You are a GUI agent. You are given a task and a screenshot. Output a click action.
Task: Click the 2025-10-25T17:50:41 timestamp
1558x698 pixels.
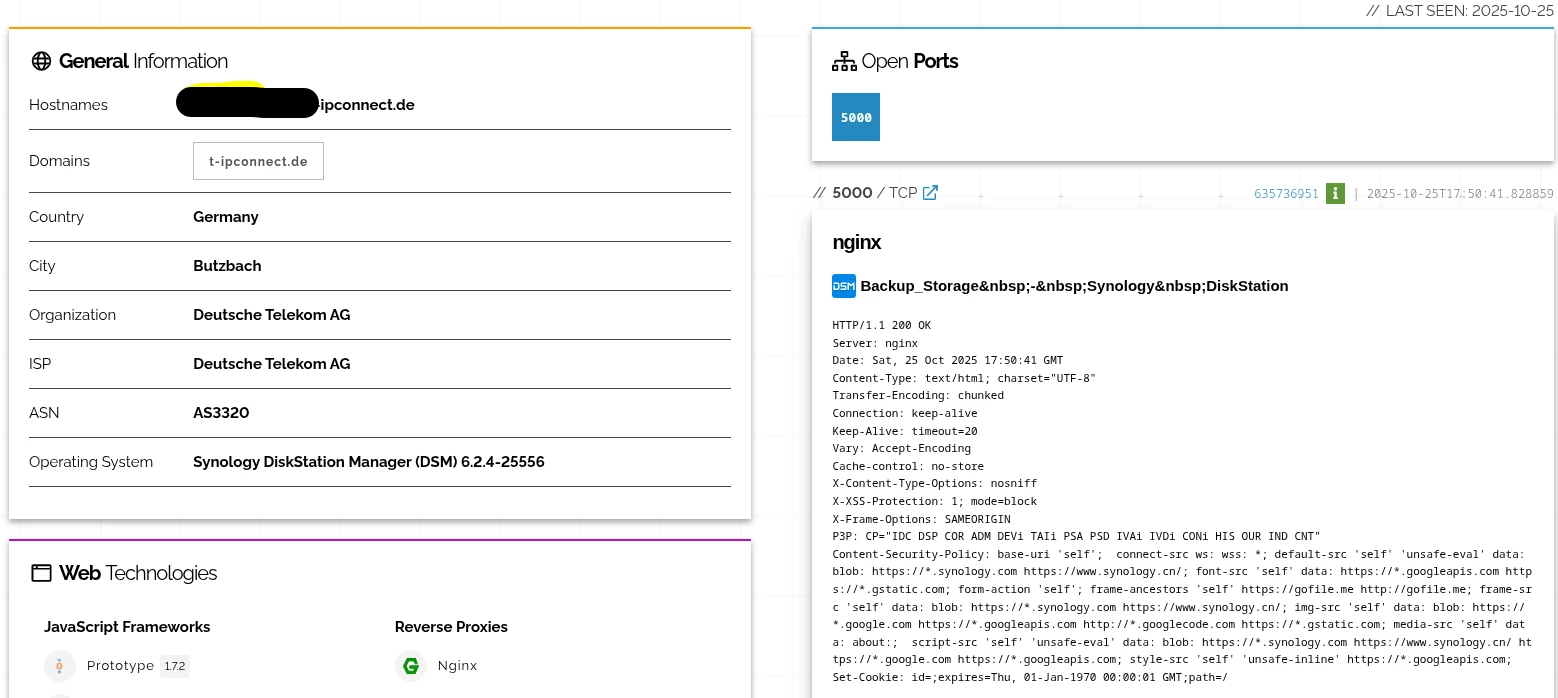click(x=1460, y=194)
